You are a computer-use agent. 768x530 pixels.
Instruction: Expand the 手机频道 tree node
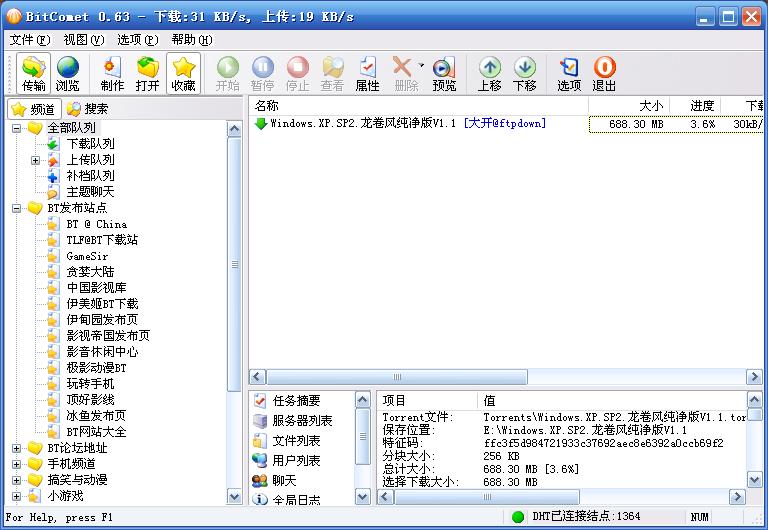16,464
